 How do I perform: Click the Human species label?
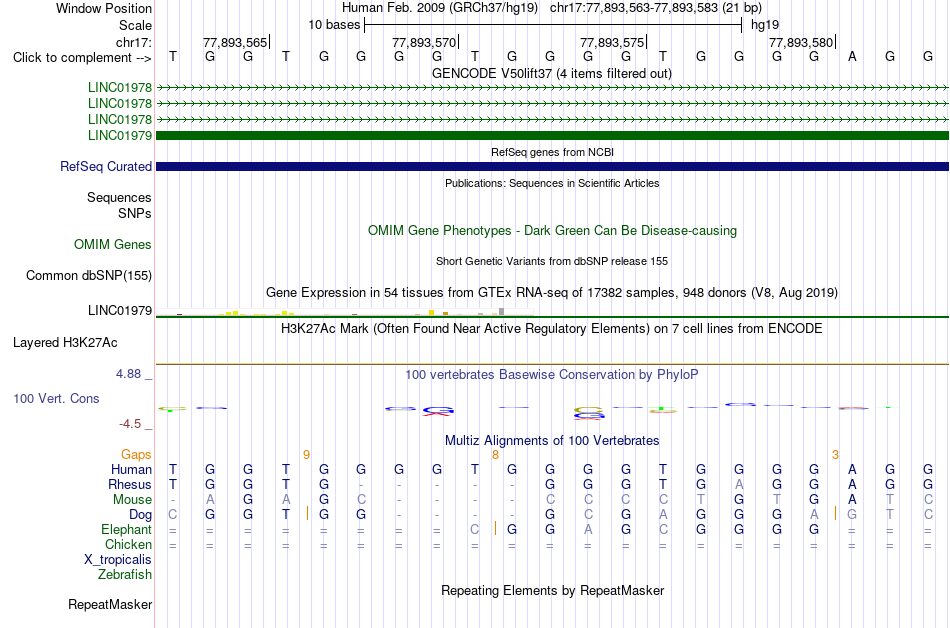[x=131, y=470]
